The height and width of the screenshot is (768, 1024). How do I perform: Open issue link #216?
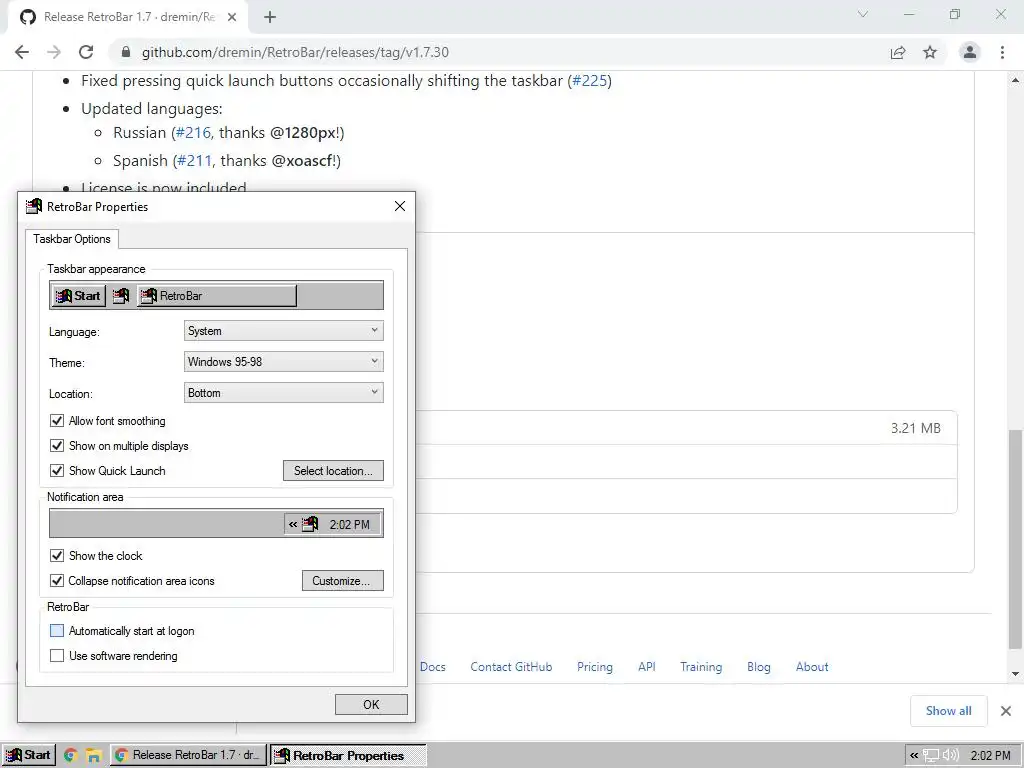tap(193, 133)
